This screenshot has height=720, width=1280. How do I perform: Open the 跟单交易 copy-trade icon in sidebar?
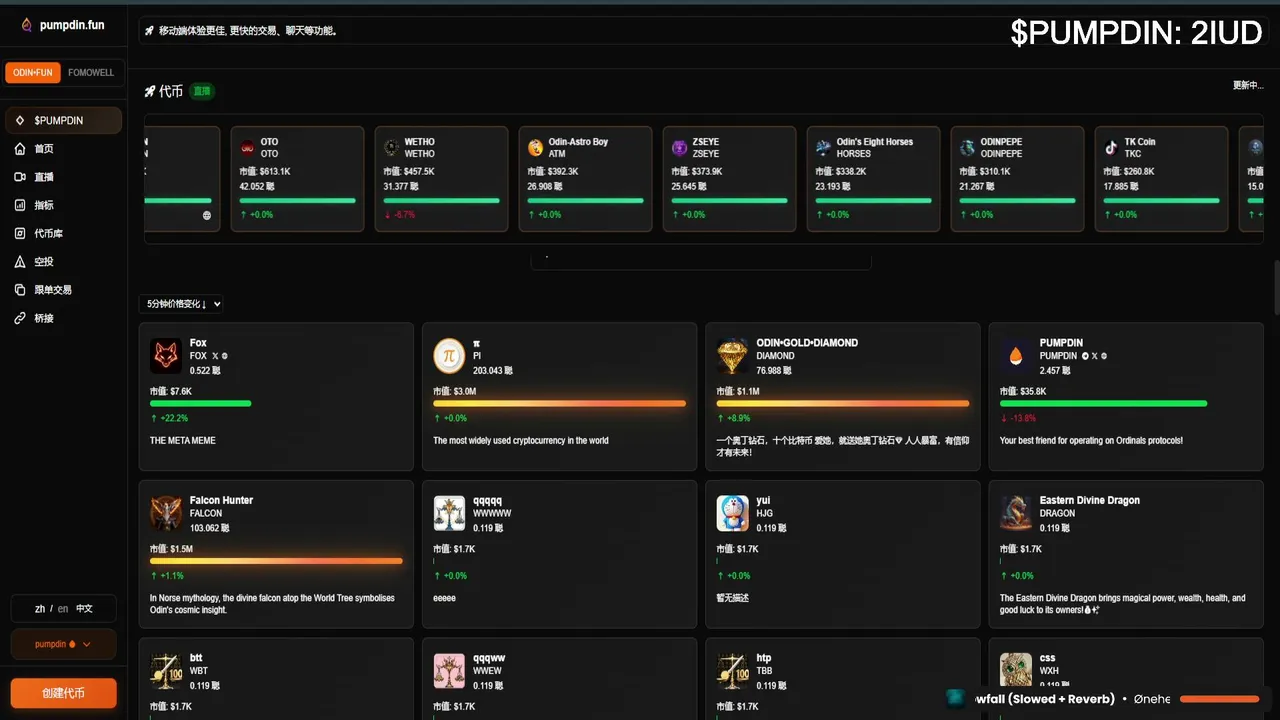[x=20, y=290]
